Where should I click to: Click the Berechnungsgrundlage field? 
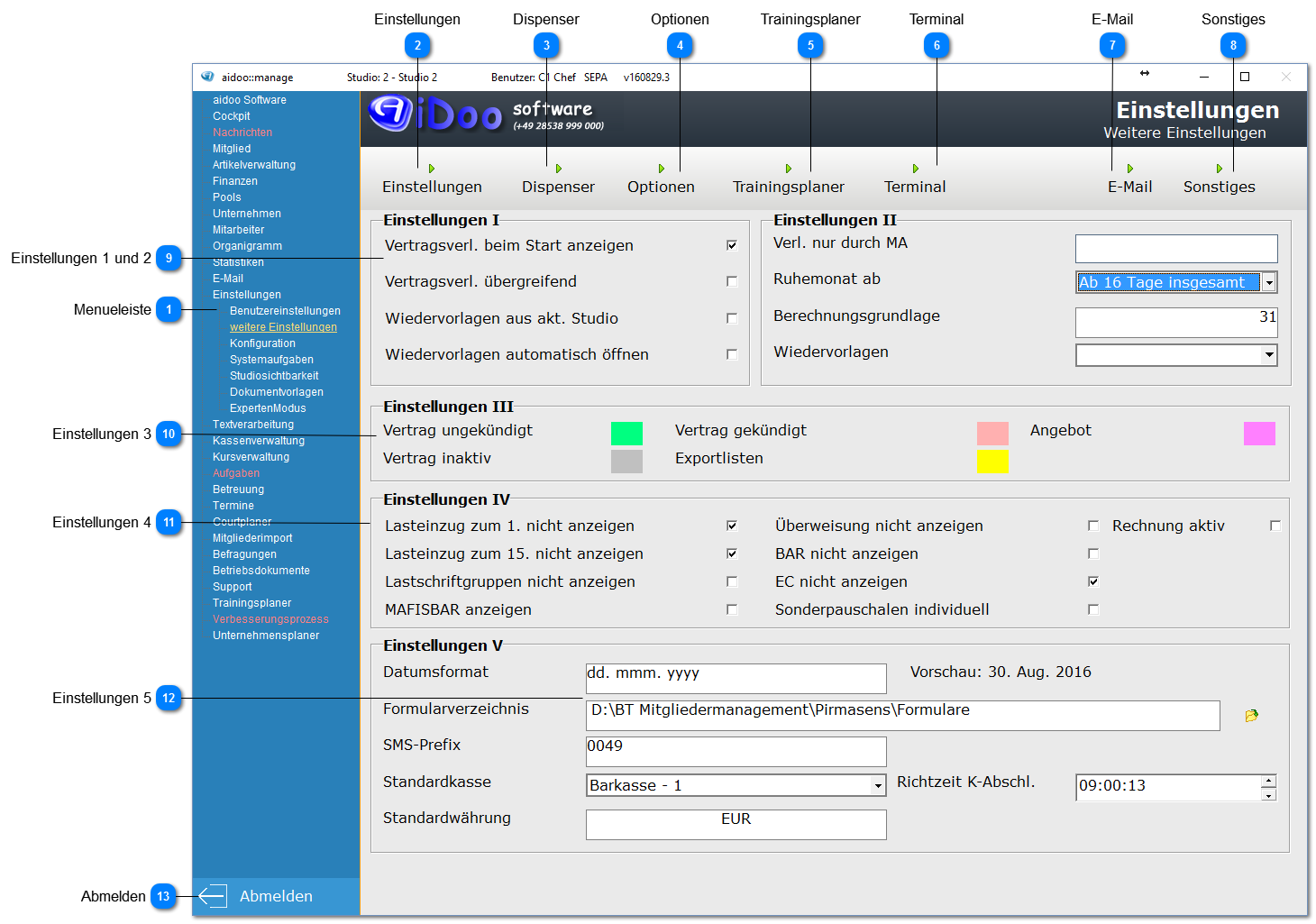pyautogui.click(x=1176, y=322)
